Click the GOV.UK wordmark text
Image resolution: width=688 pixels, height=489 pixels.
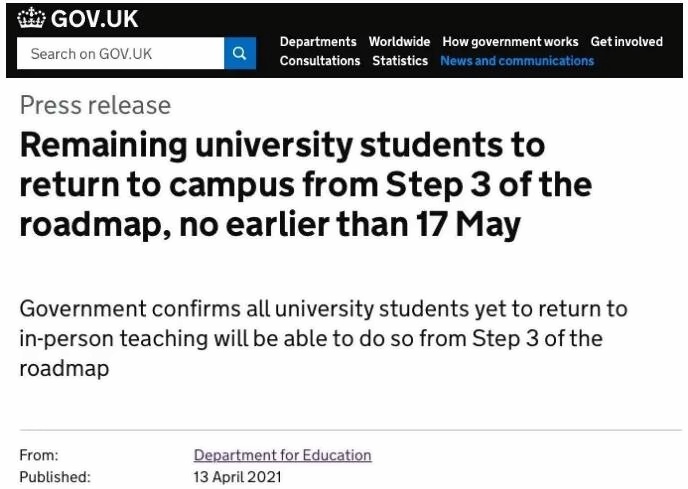tap(95, 18)
